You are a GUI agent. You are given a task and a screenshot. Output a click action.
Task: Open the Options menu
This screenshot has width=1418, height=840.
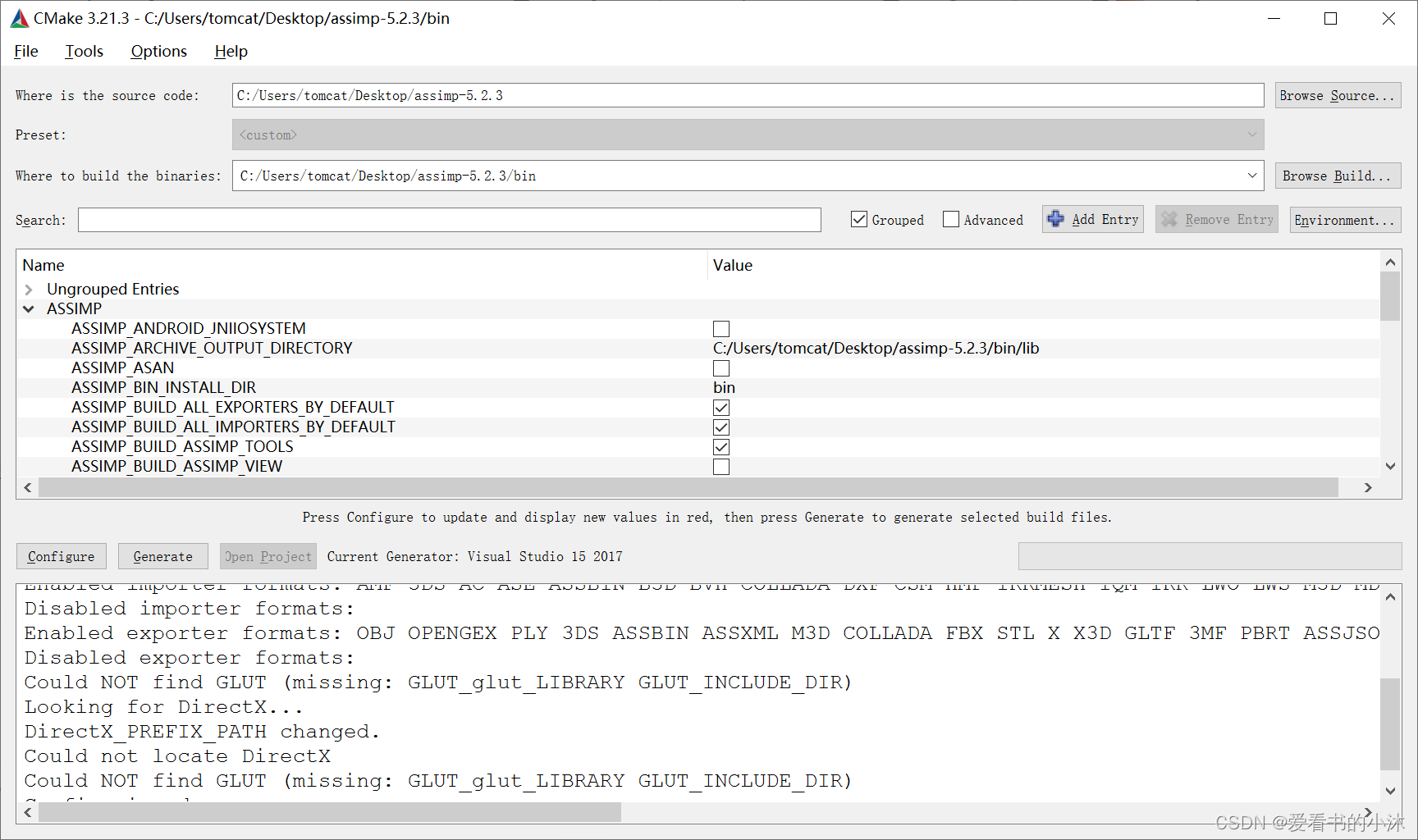pos(158,51)
